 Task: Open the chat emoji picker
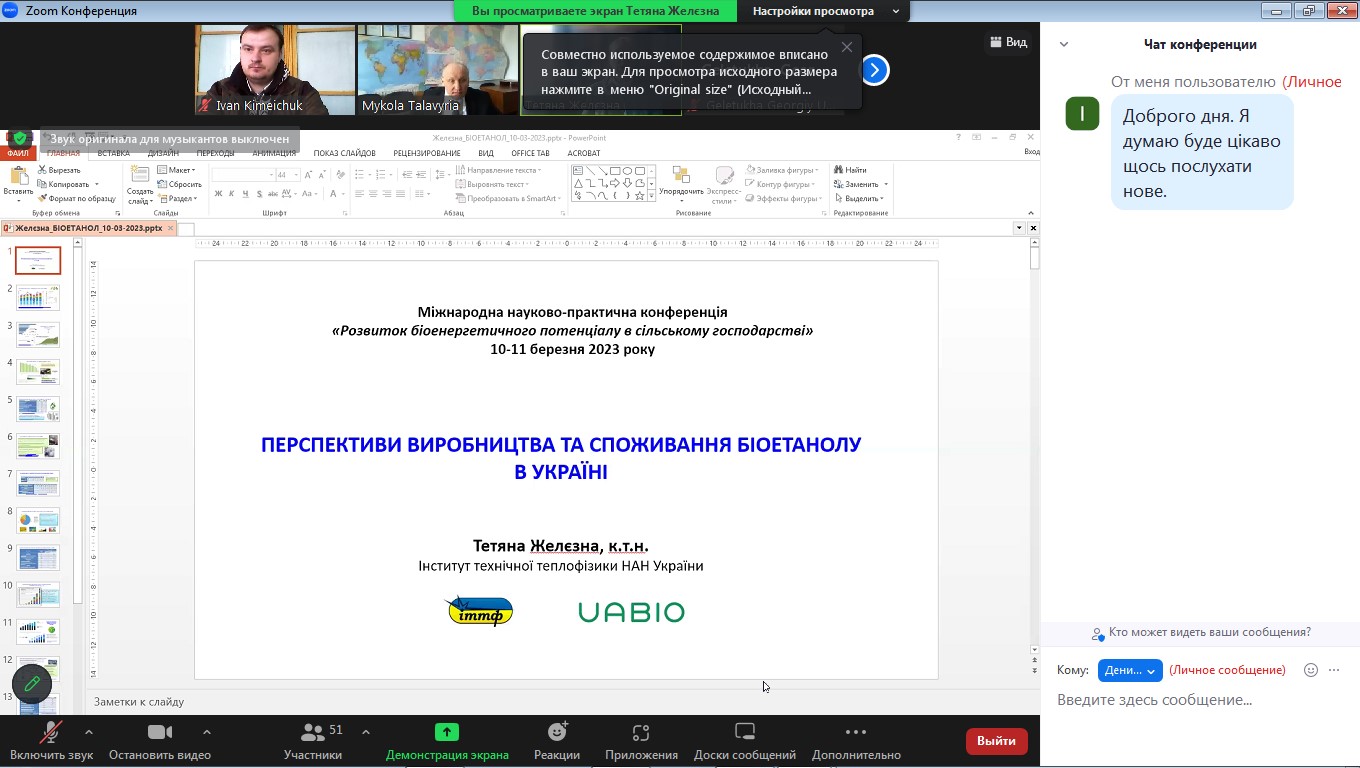(1311, 670)
